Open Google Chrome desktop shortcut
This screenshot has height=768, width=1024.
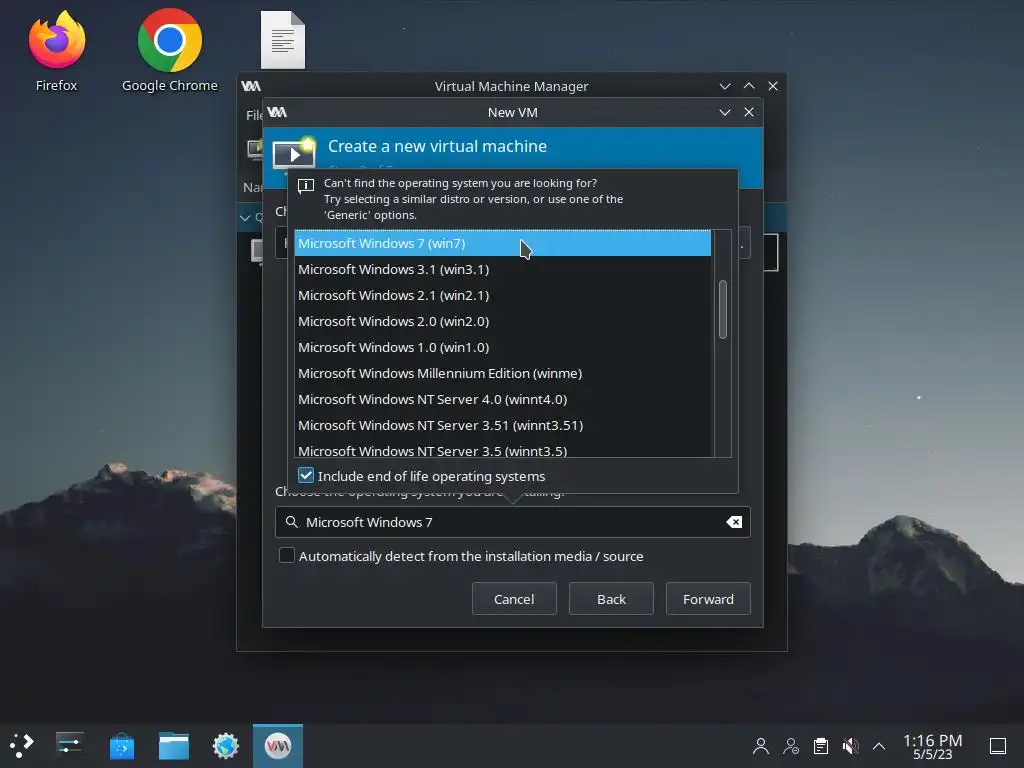[x=170, y=50]
